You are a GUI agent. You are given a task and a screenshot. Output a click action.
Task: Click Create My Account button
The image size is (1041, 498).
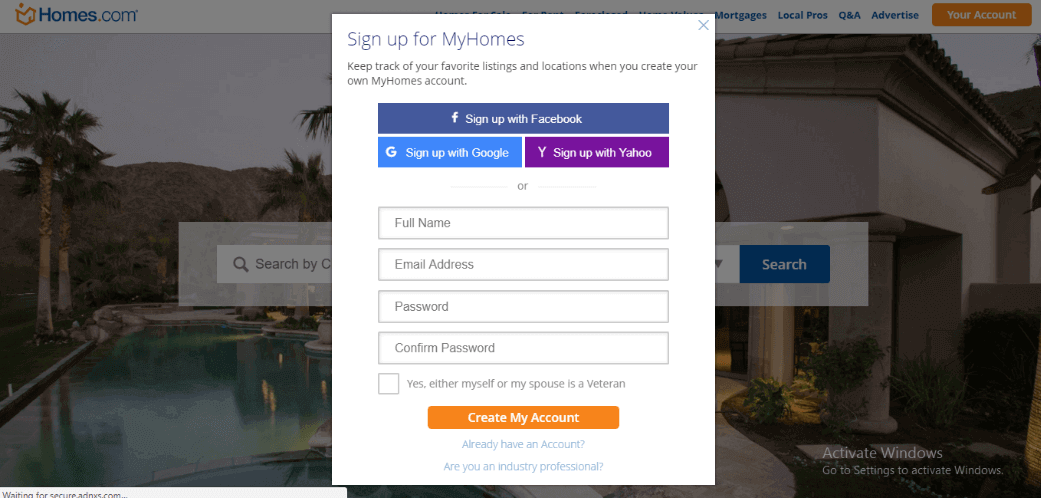click(x=523, y=418)
